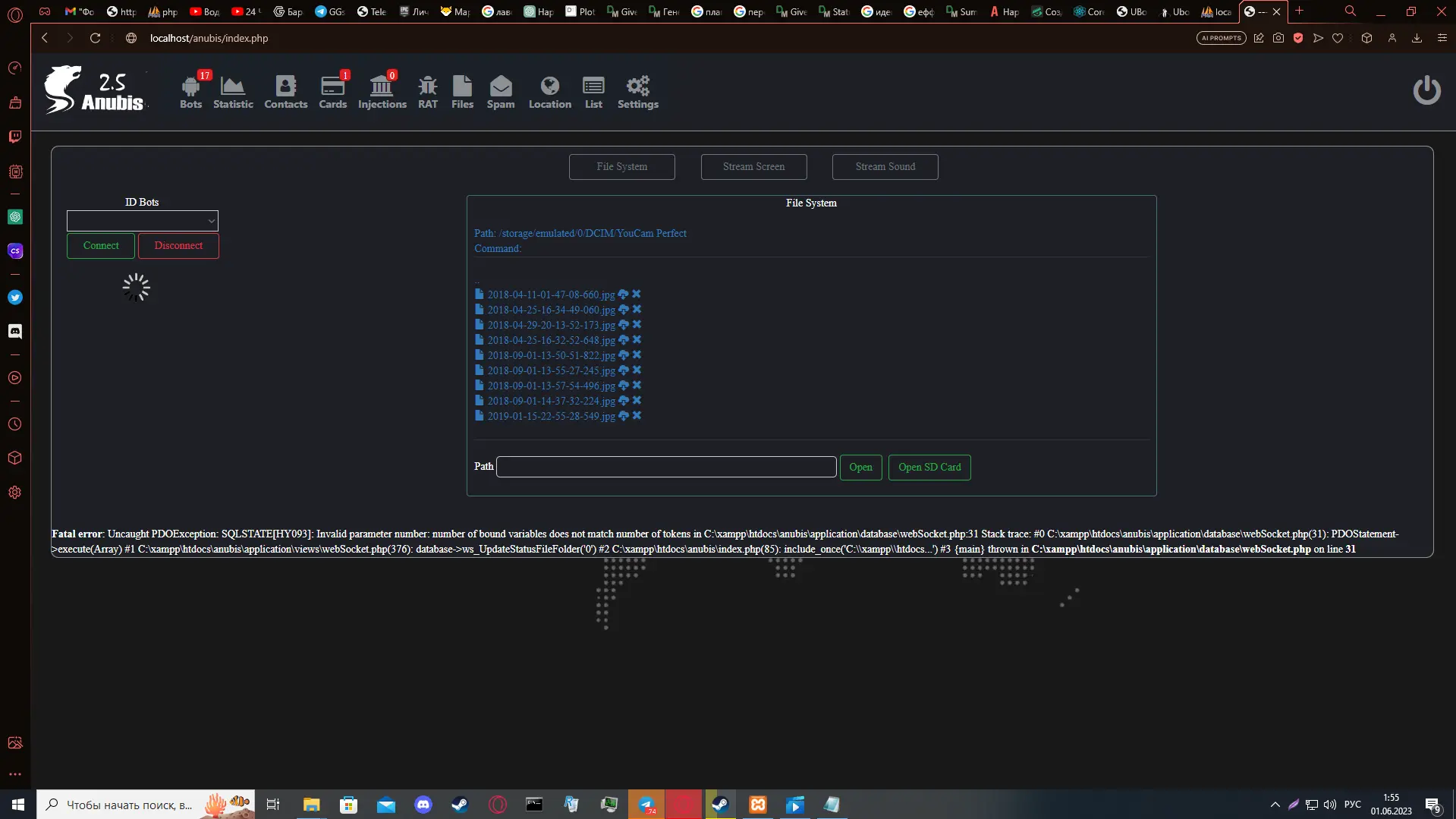Click the taskbar search box
The width and height of the screenshot is (1456, 819).
[x=146, y=805]
